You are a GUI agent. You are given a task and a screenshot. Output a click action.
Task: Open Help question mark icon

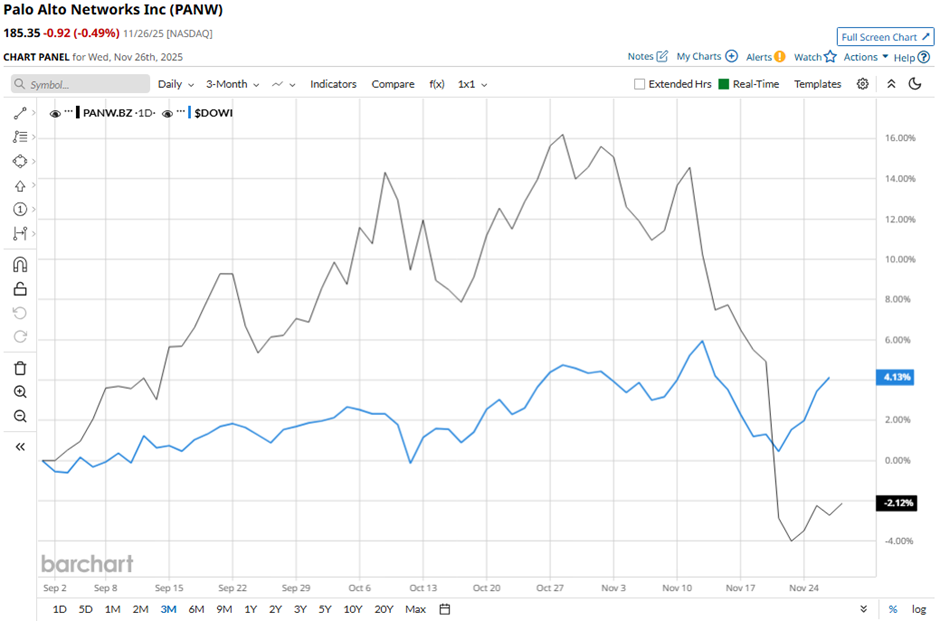pyautogui.click(x=924, y=57)
